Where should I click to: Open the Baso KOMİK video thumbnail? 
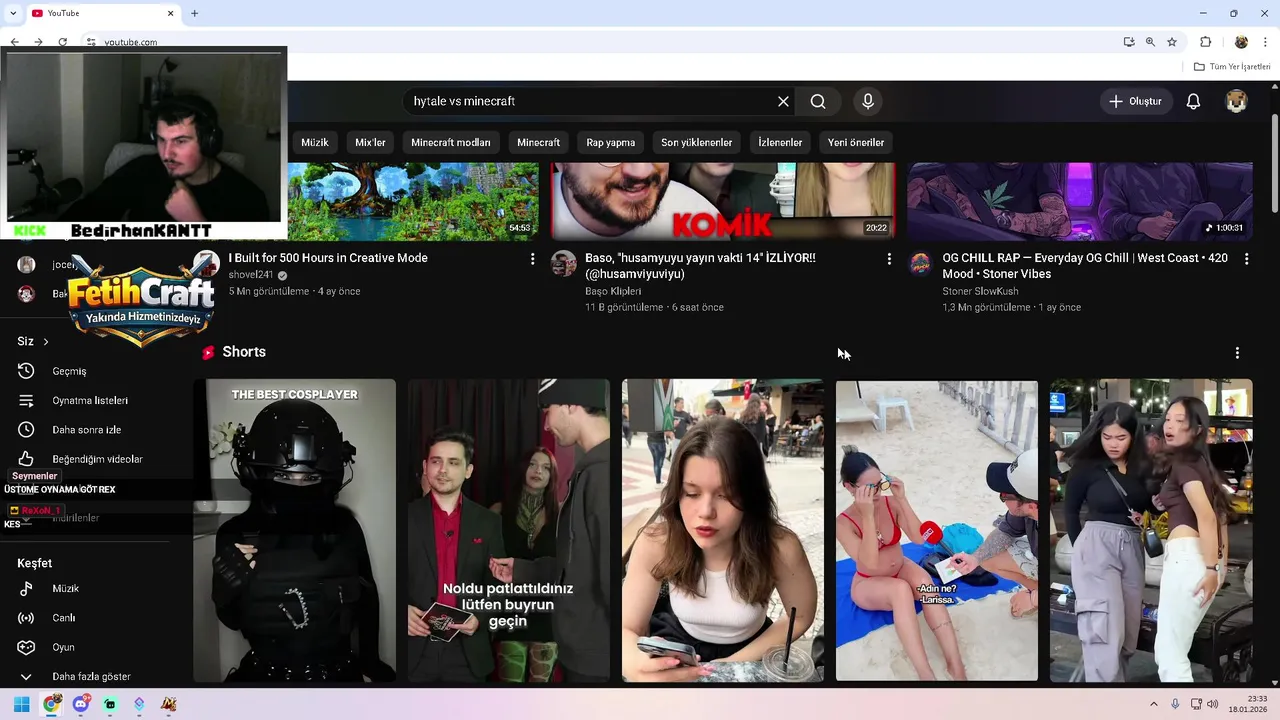[723, 201]
